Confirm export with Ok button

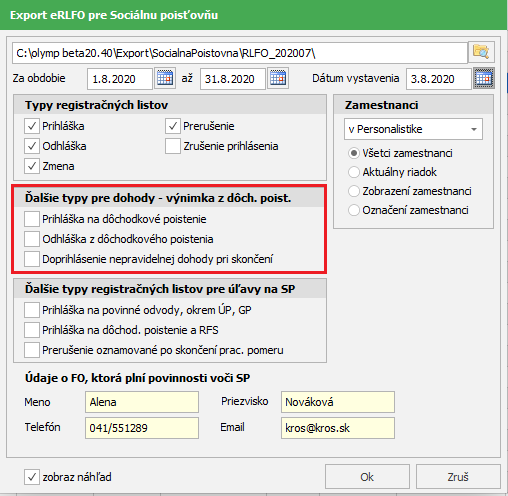[367, 477]
